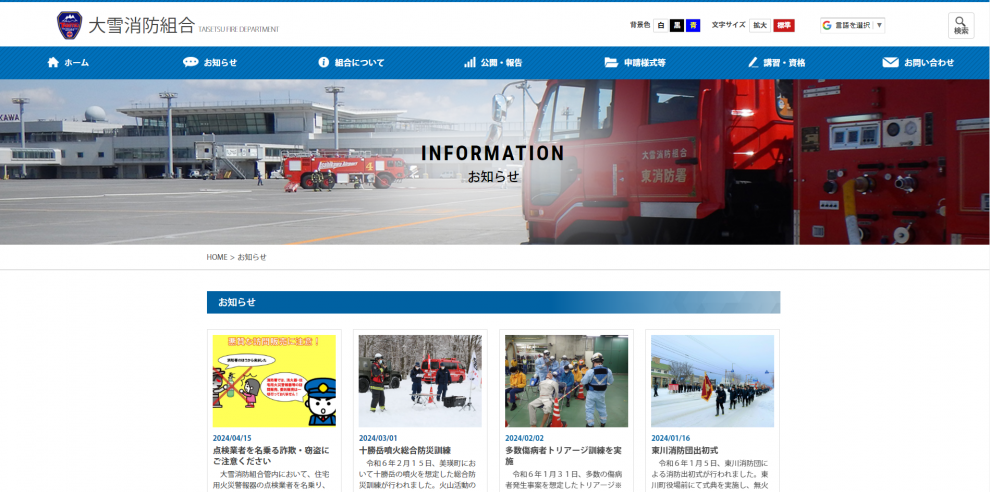The width and height of the screenshot is (990, 492).
Task: Open article 多数傷病者トリアージ訓練を実施
Action: tap(563, 455)
